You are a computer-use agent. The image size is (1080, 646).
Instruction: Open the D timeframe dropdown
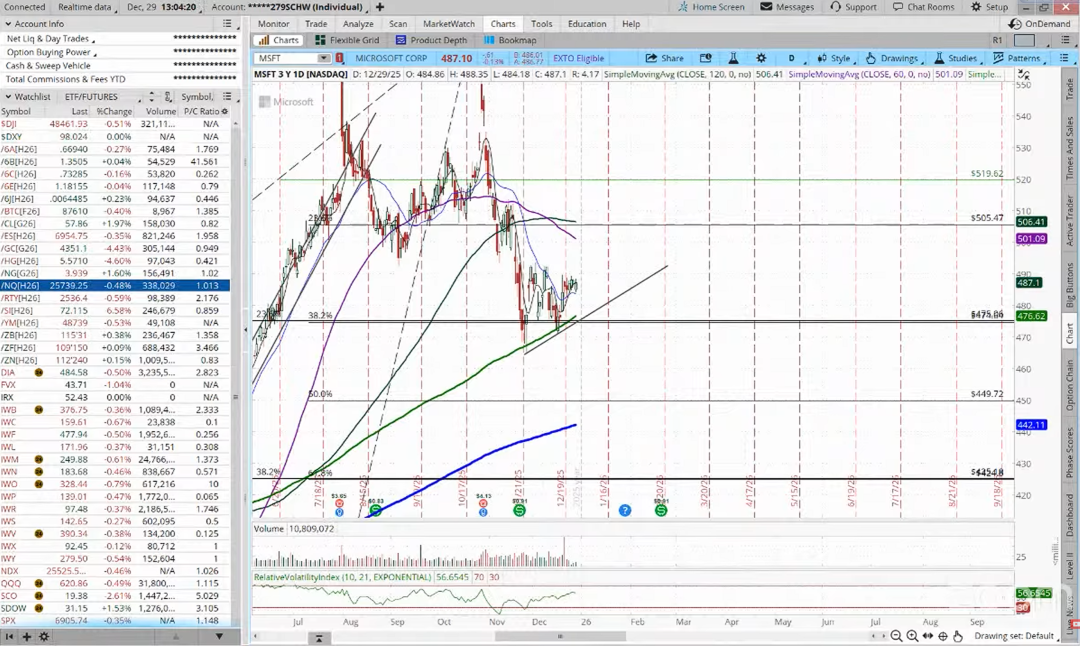point(792,58)
